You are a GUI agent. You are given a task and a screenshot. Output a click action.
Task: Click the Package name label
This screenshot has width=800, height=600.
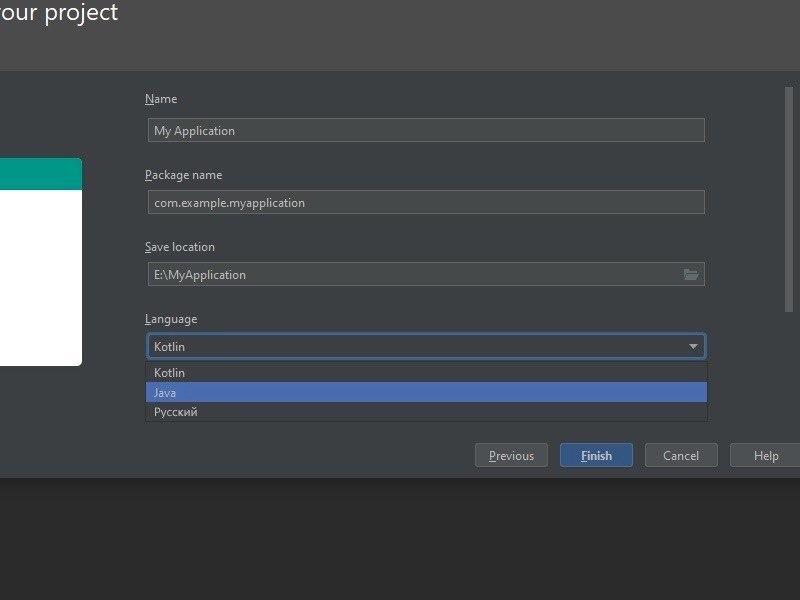[183, 175]
